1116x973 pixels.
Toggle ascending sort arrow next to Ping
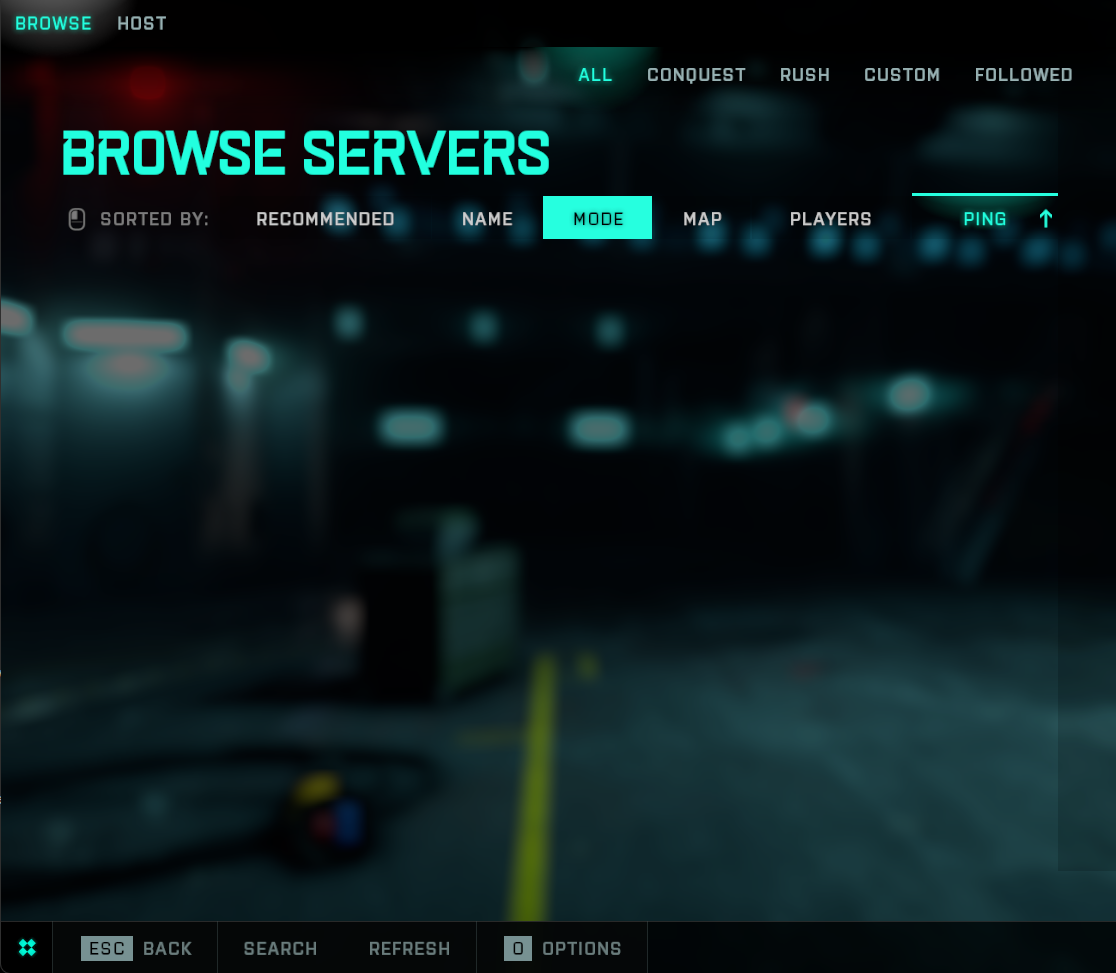click(1046, 219)
